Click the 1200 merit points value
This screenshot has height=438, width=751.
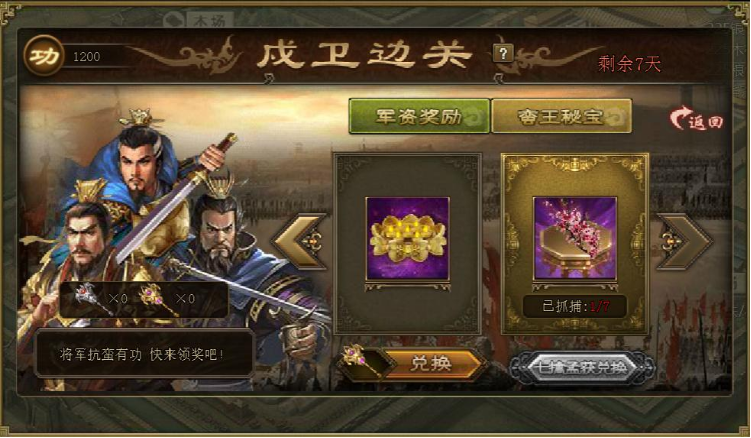pyautogui.click(x=87, y=57)
